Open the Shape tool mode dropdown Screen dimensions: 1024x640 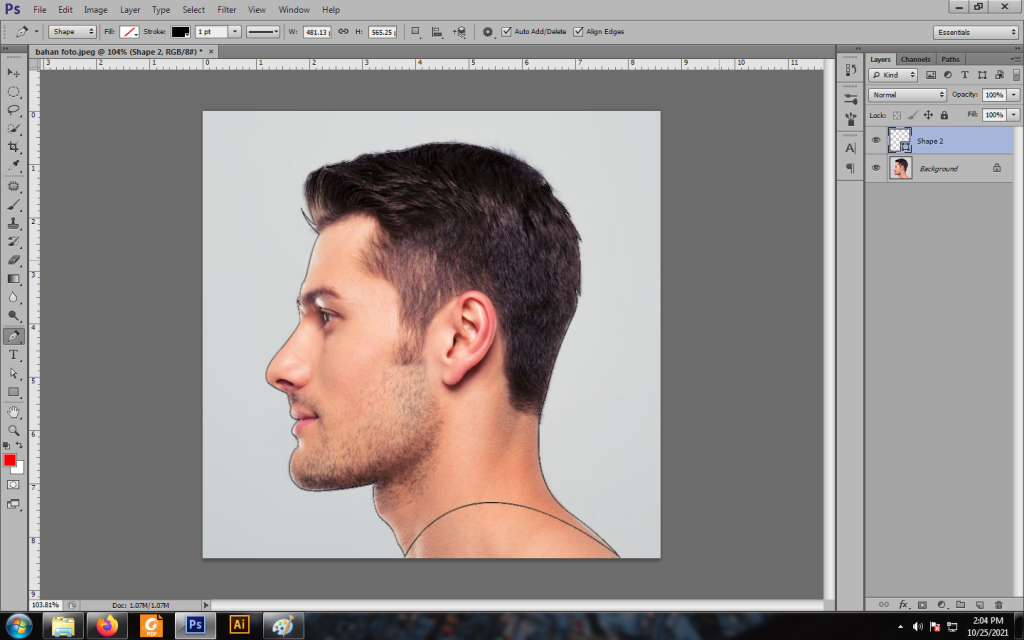(x=72, y=32)
